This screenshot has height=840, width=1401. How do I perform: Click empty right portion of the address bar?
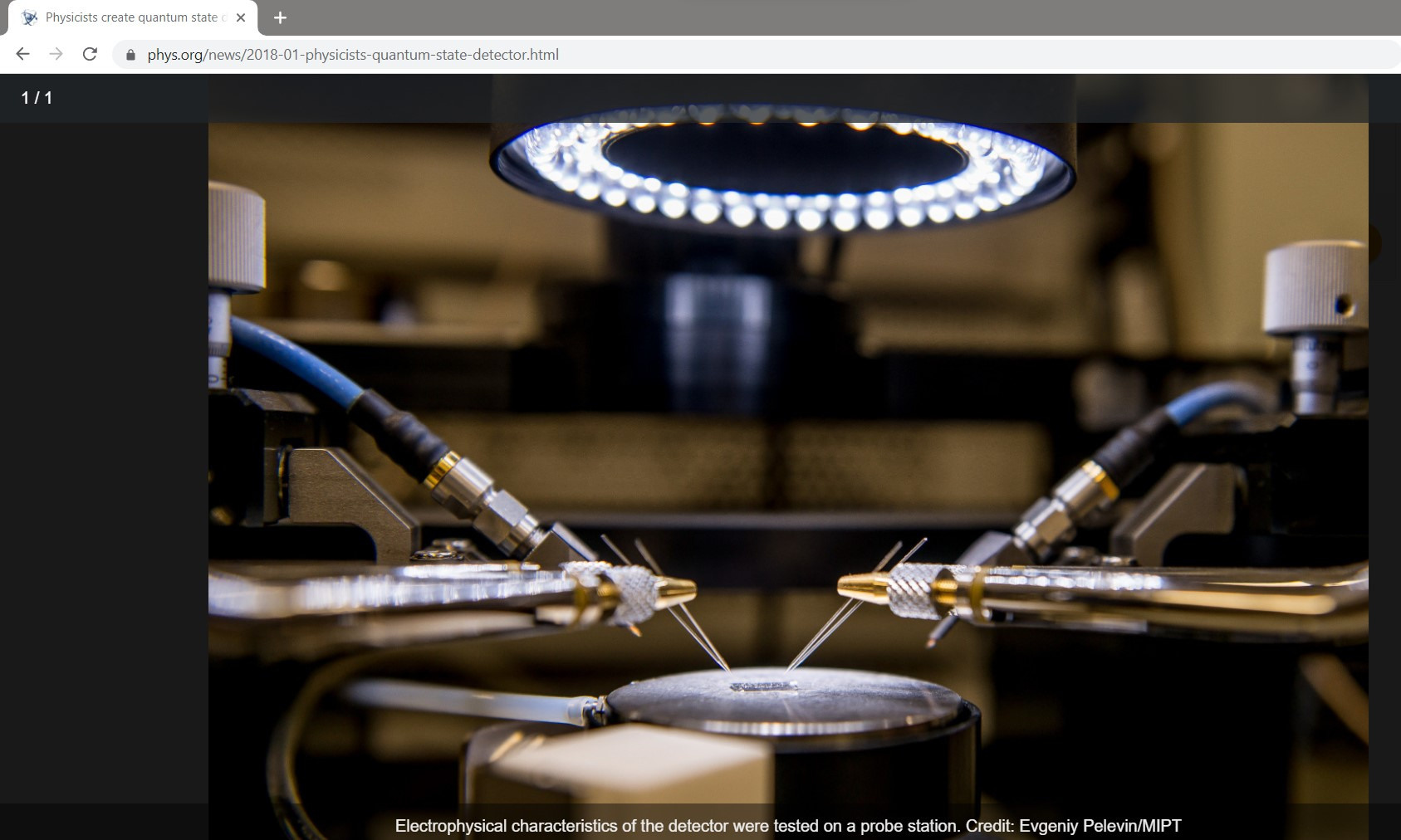[997, 55]
